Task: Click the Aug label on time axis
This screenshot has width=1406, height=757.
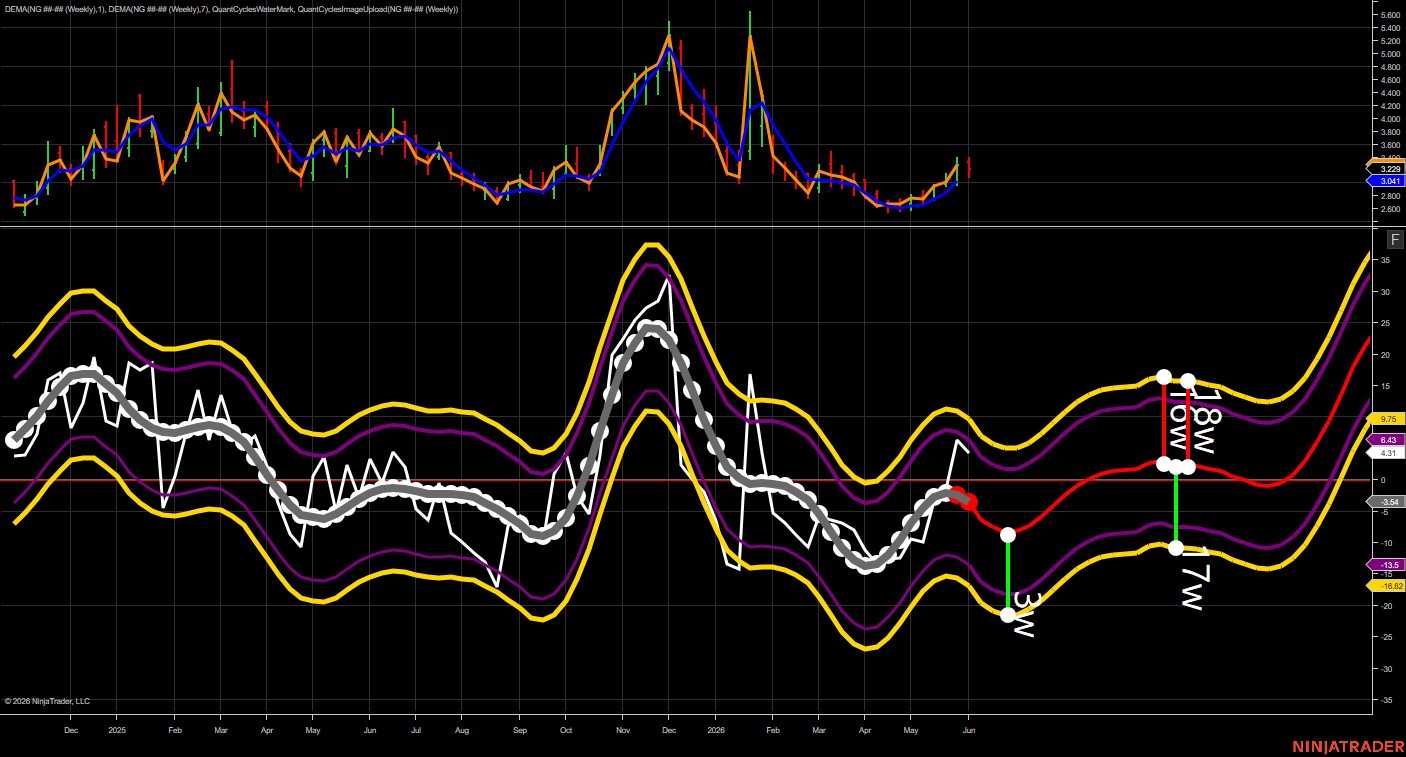Action: 461,731
